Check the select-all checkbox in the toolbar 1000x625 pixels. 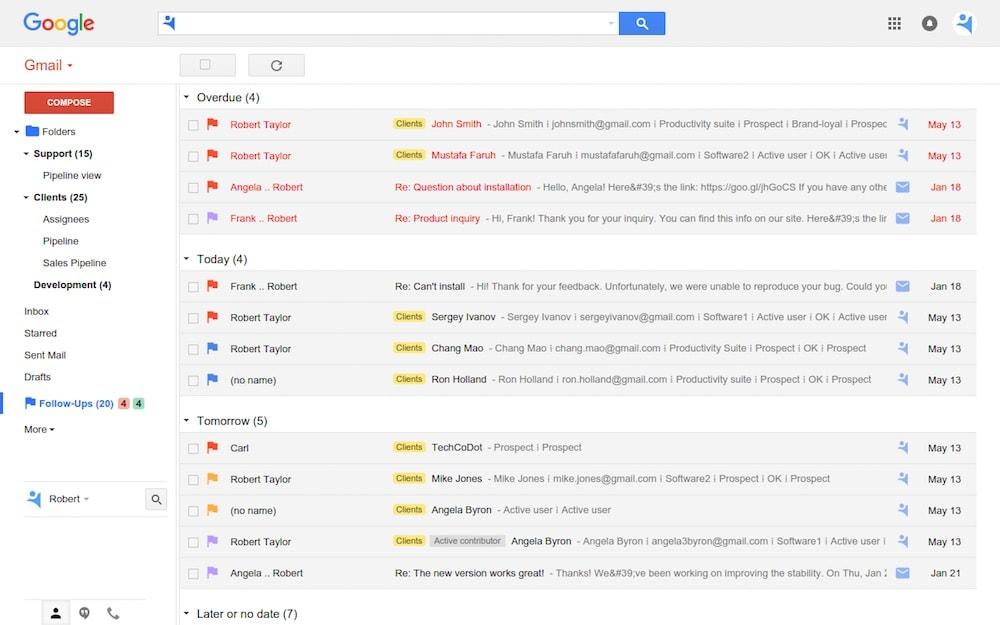(207, 64)
